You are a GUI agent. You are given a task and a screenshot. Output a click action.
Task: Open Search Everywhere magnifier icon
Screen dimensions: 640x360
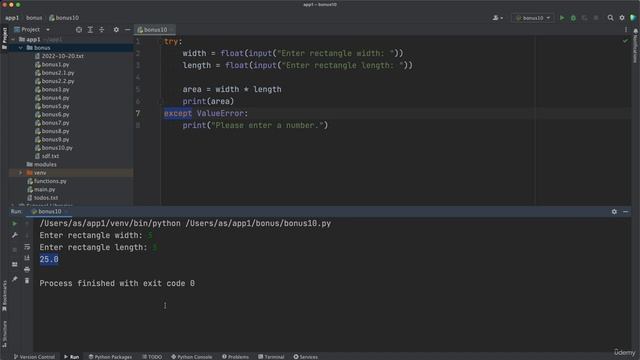[x=611, y=18]
